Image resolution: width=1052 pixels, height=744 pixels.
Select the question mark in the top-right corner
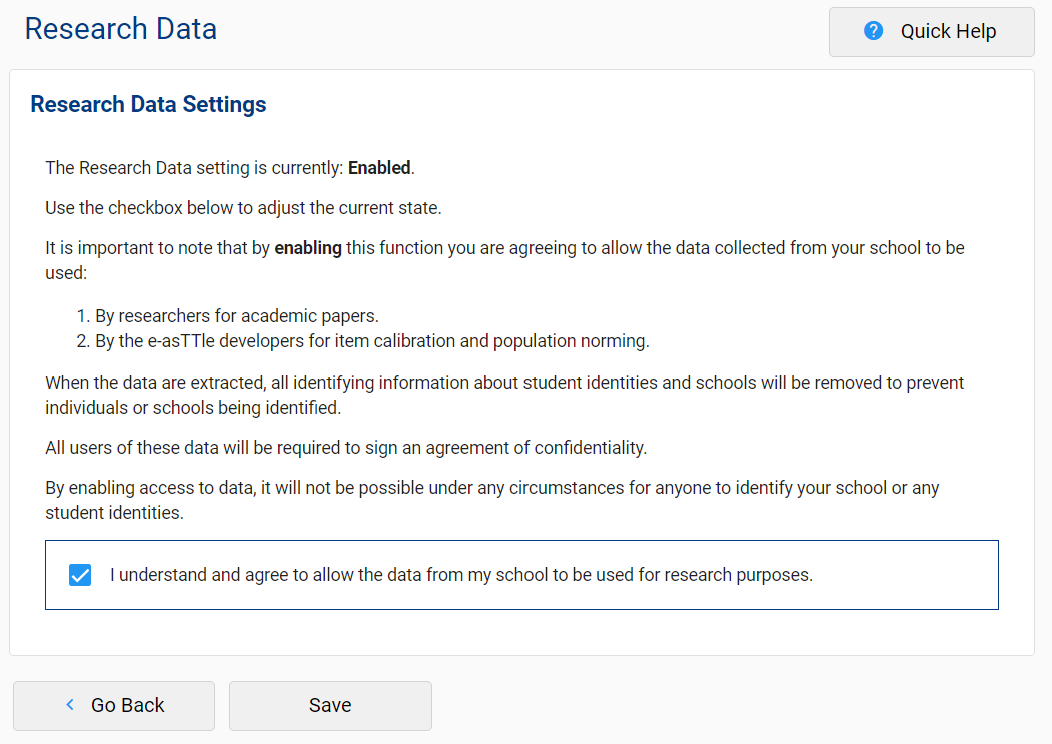click(873, 31)
